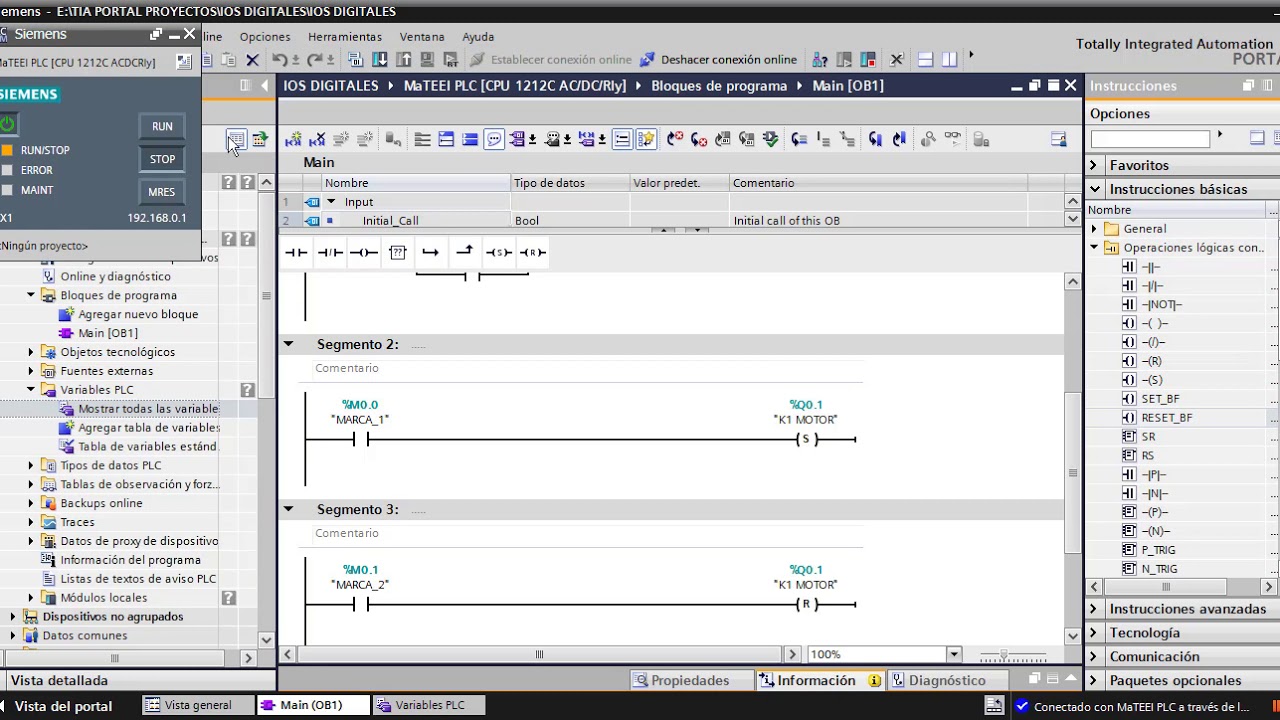
Task: Open the Herramientas menu
Action: point(345,37)
